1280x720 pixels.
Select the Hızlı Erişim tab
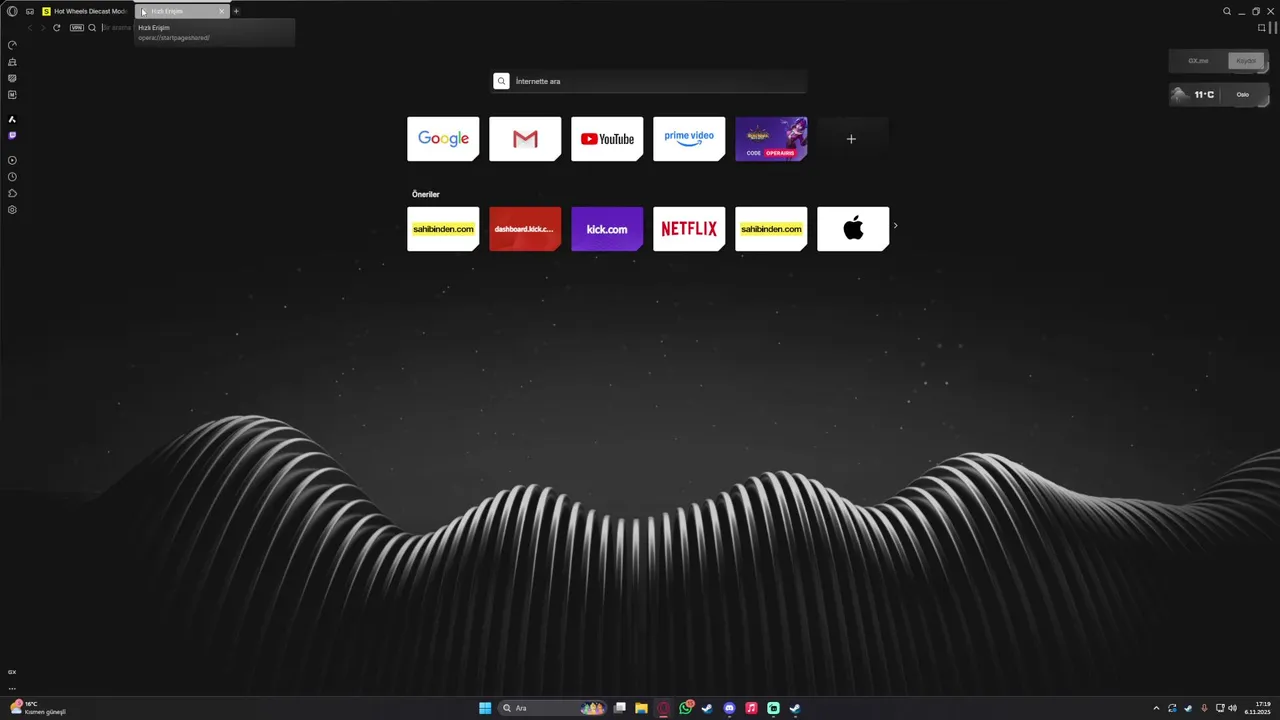pyautogui.click(x=180, y=11)
